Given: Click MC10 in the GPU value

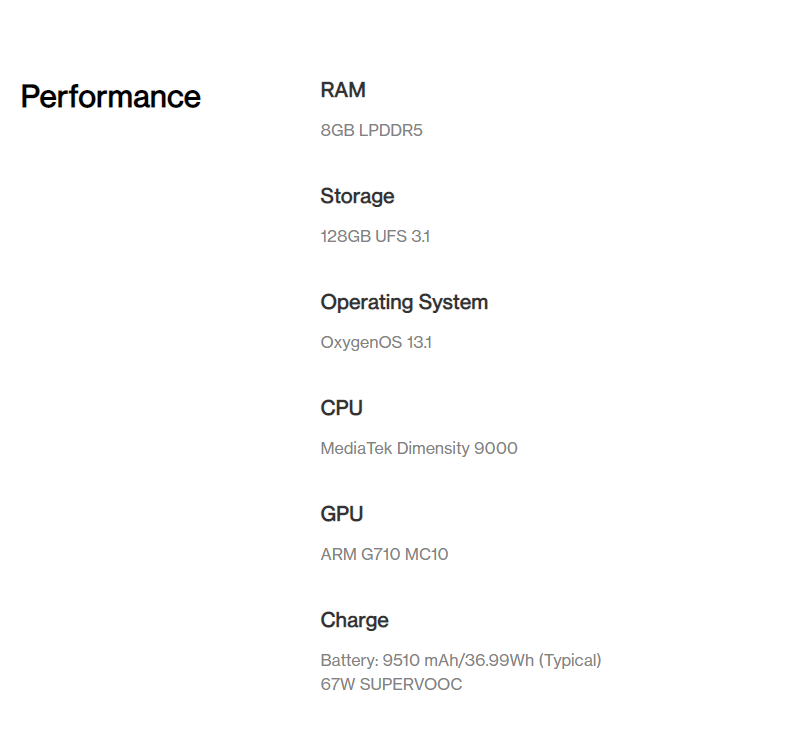Looking at the screenshot, I should tap(427, 554).
